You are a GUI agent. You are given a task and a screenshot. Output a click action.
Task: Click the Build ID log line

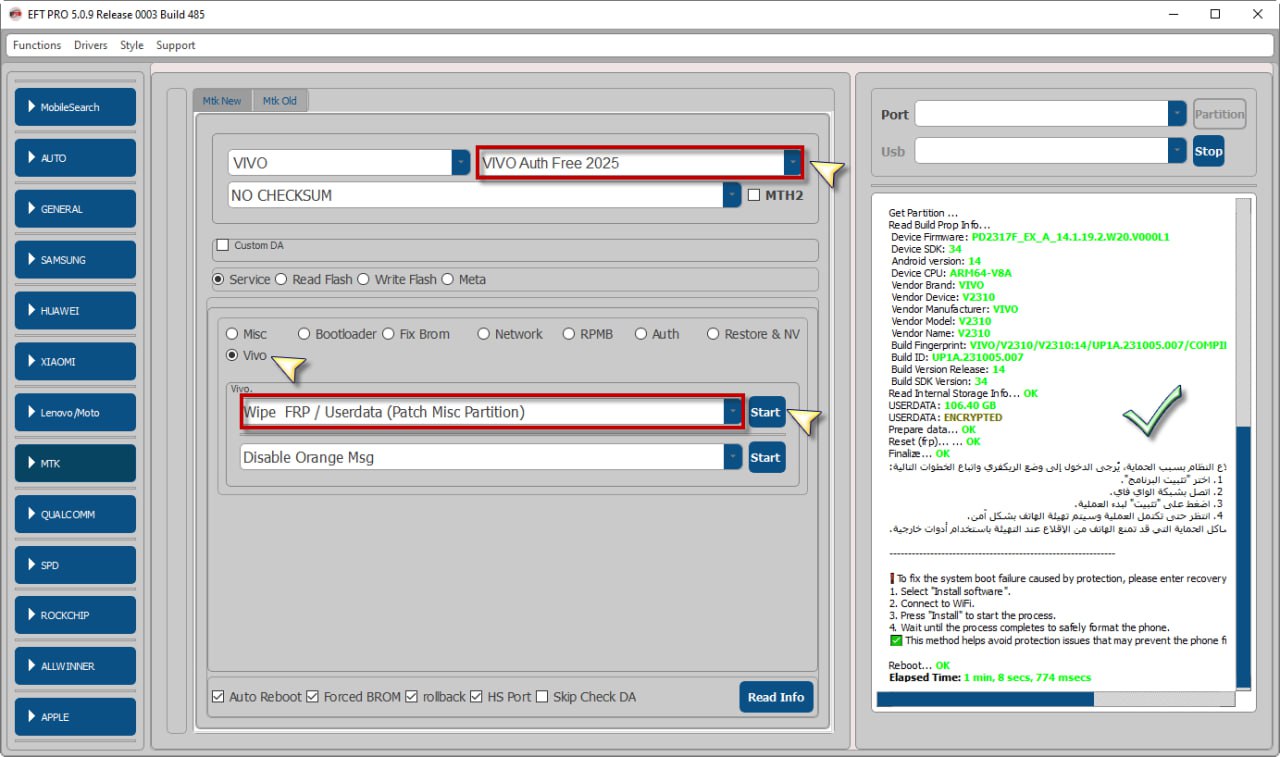pyautogui.click(x=957, y=357)
